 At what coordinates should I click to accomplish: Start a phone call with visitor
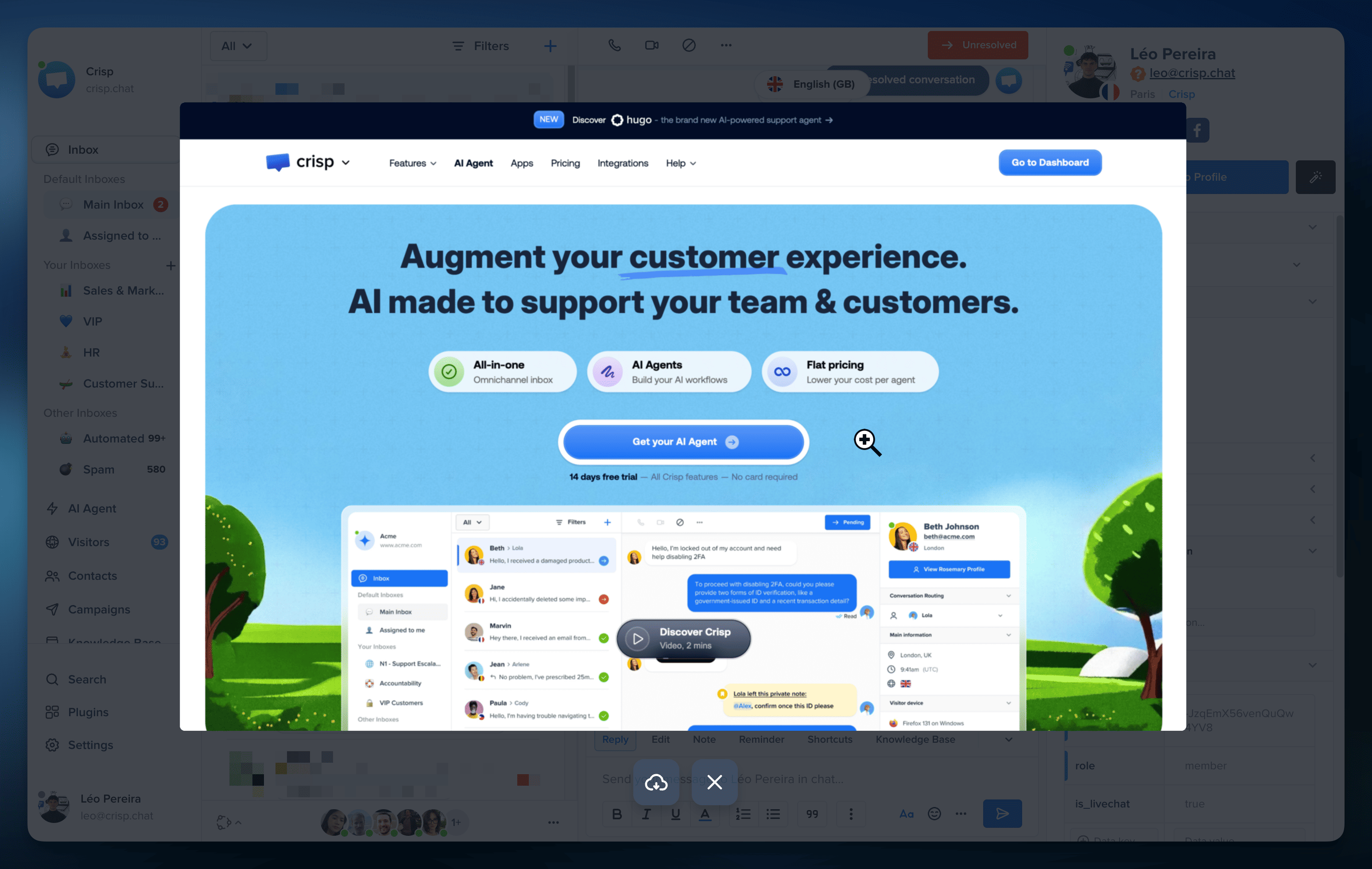[x=614, y=45]
